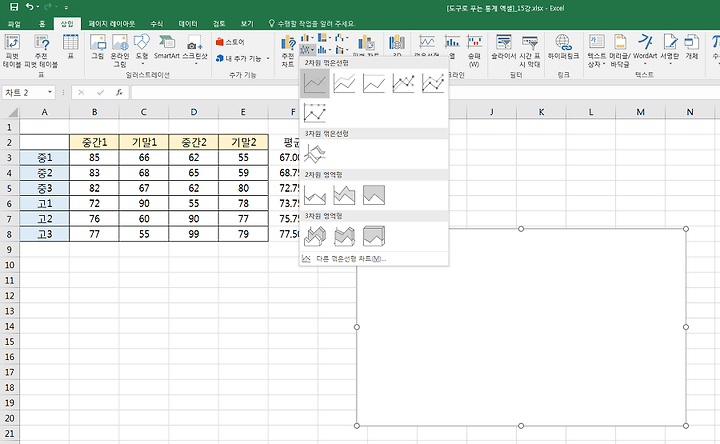Insert header and footer (머리글/바닥글)
The height and width of the screenshot is (444, 720).
click(620, 51)
